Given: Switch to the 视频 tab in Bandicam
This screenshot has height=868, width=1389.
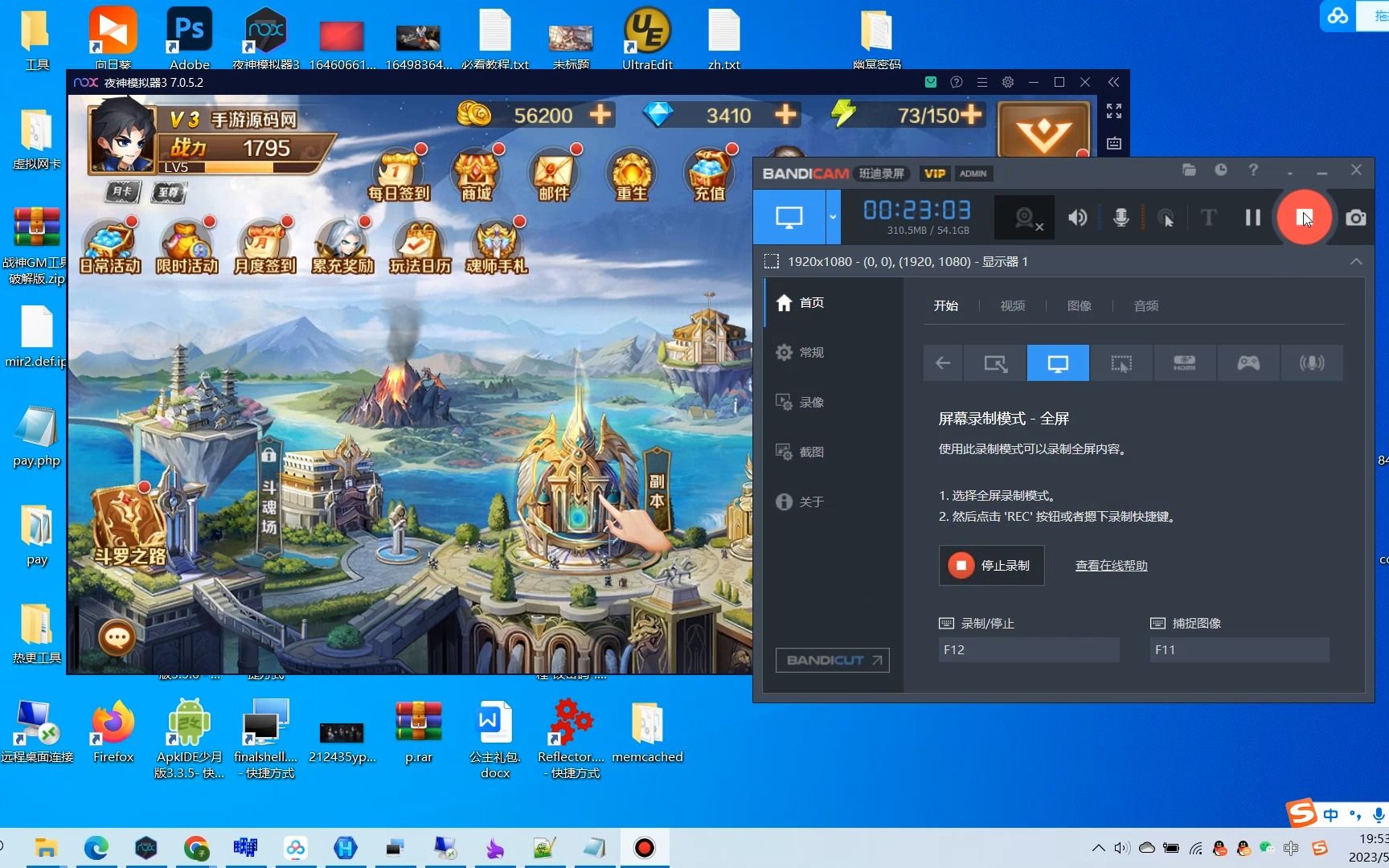Looking at the screenshot, I should pos(1012,305).
